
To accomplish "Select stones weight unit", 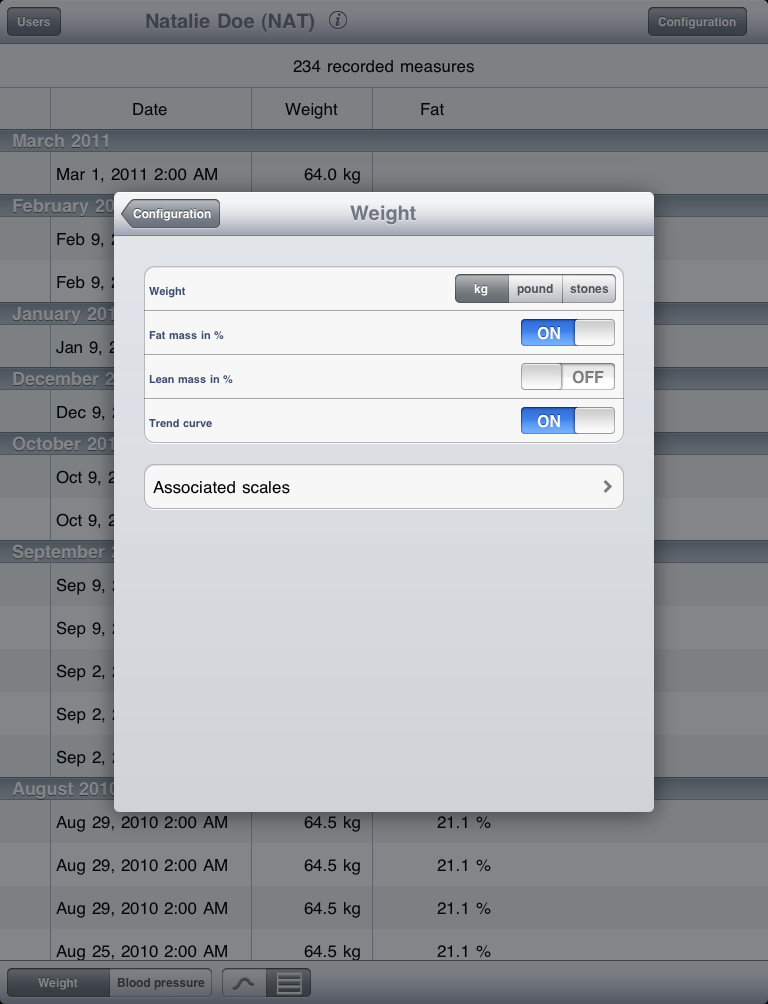I will click(589, 289).
